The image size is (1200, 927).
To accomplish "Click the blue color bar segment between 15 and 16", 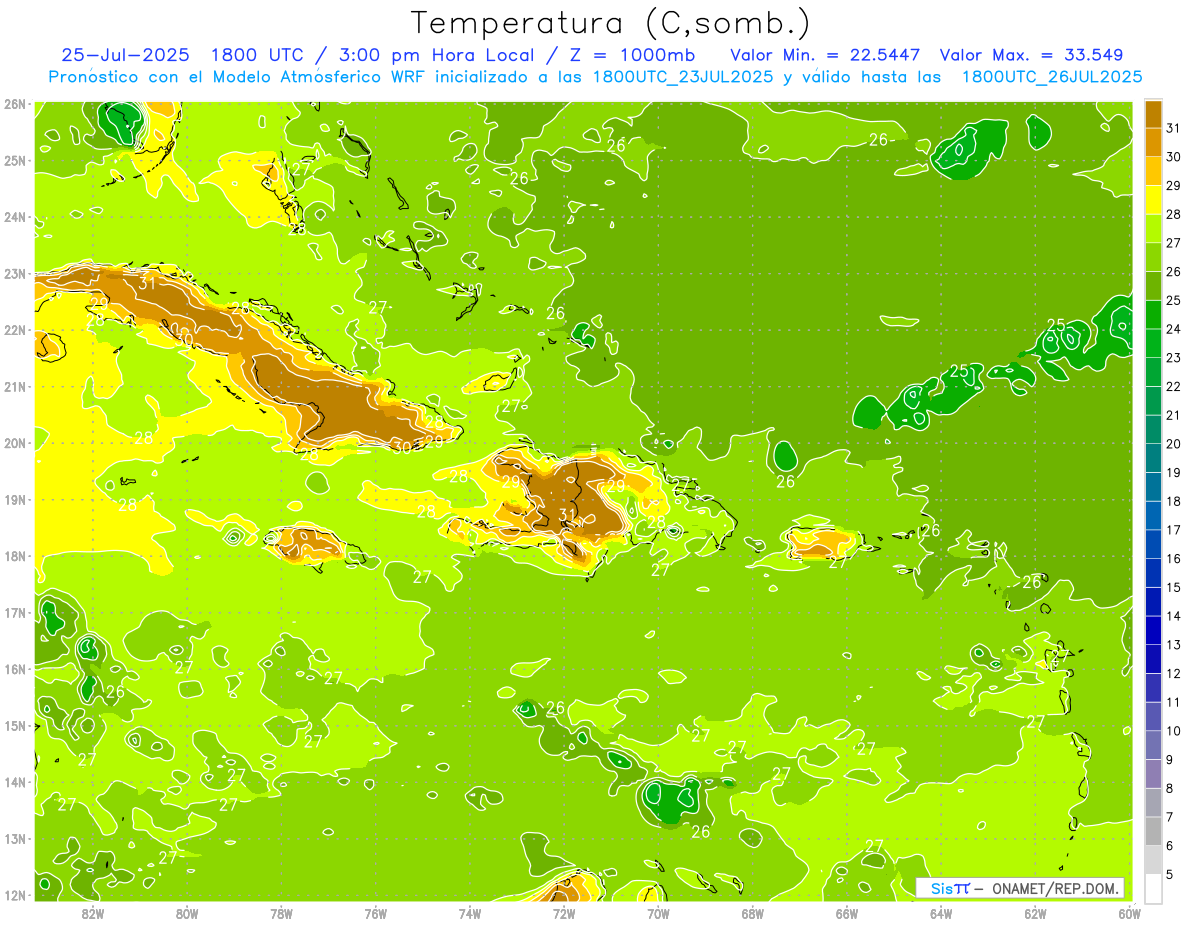I will [x=1153, y=573].
